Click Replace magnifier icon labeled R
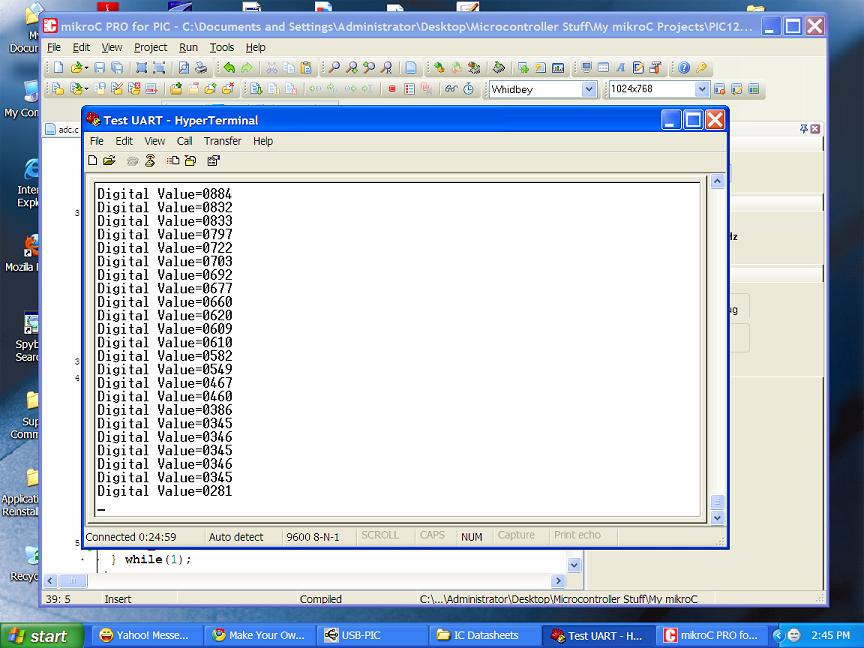The height and width of the screenshot is (648, 864). pos(387,68)
